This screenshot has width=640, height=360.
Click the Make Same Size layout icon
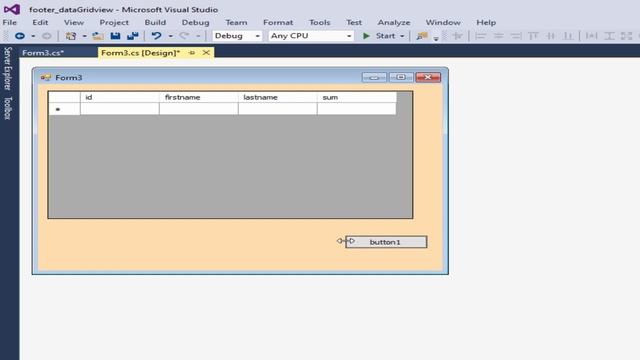coord(627,36)
